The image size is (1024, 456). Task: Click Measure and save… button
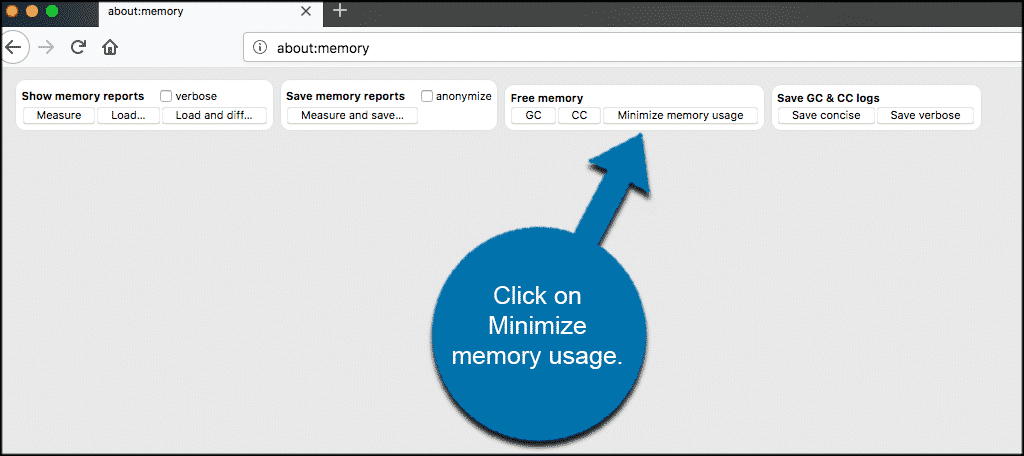(352, 115)
